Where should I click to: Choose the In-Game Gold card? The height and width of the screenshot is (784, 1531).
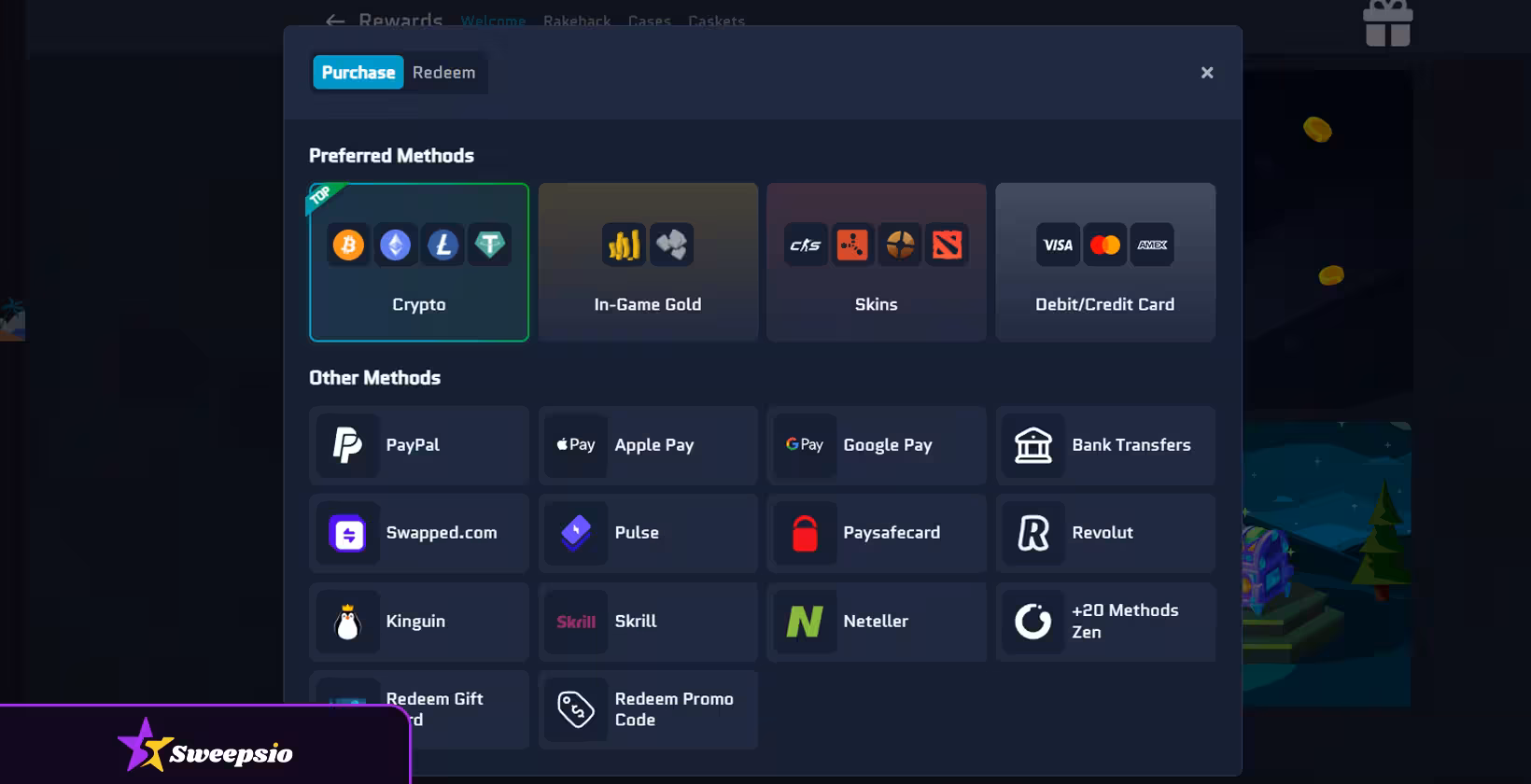[648, 262]
